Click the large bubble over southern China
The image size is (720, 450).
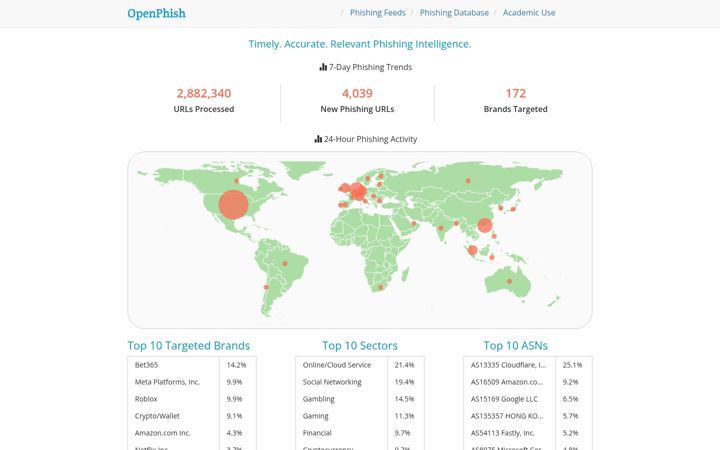pyautogui.click(x=484, y=225)
